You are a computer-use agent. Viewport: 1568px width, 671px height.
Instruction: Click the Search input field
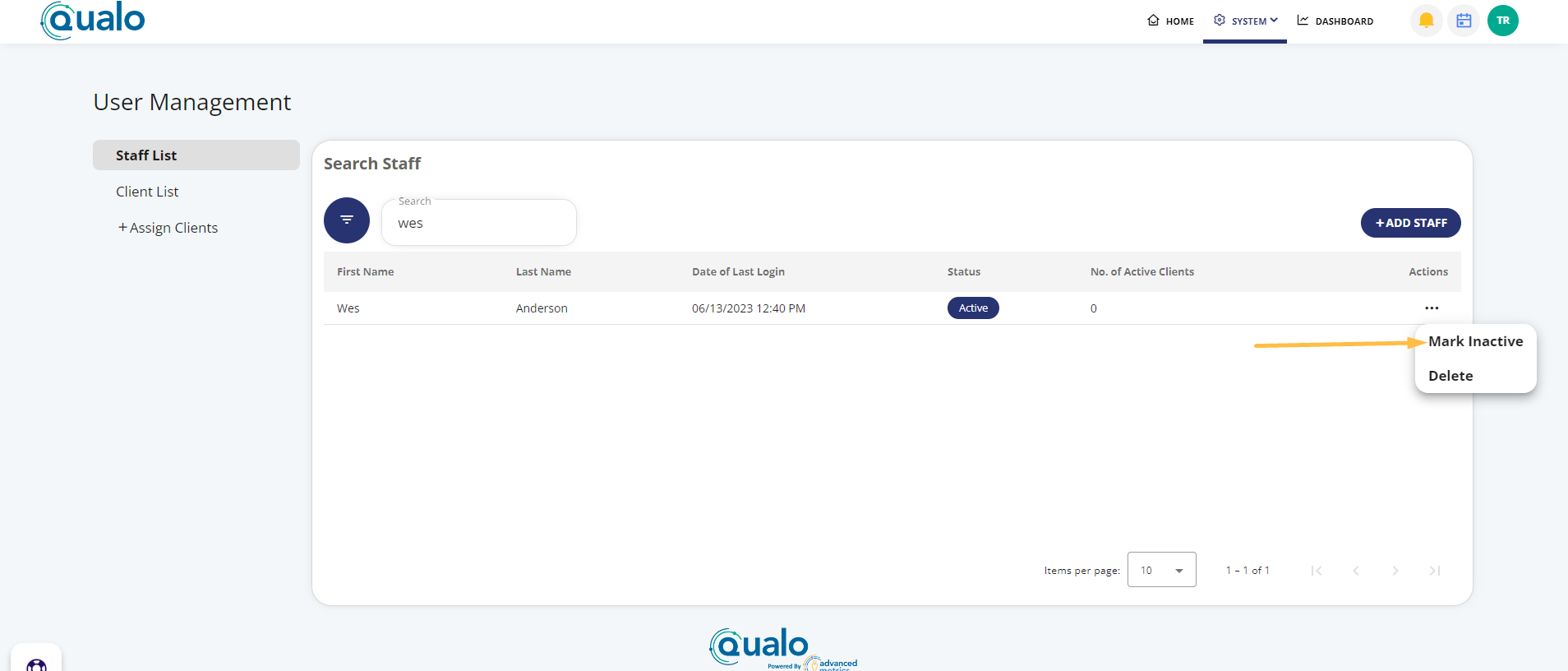pos(479,224)
